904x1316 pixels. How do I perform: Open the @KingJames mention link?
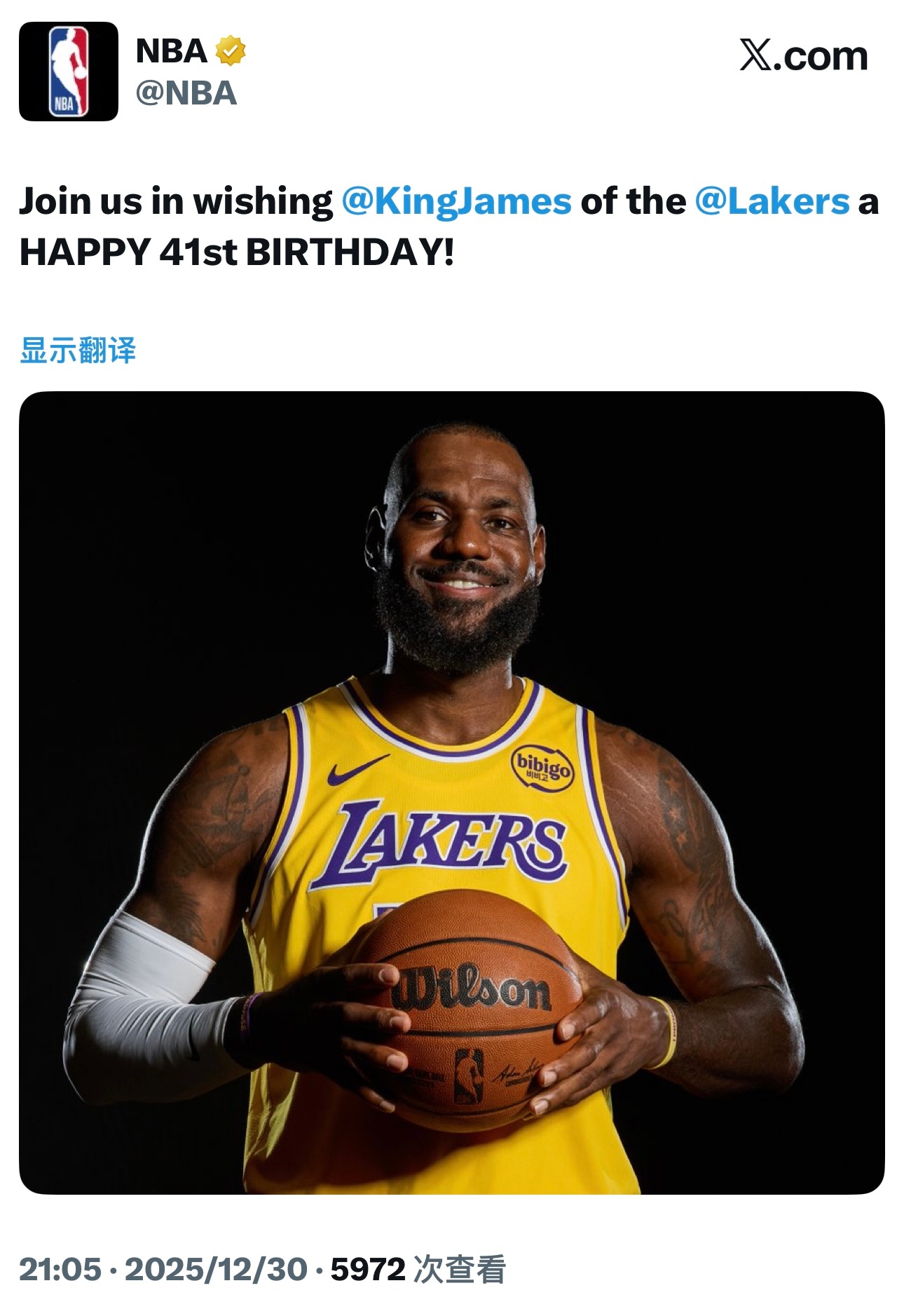click(x=456, y=202)
